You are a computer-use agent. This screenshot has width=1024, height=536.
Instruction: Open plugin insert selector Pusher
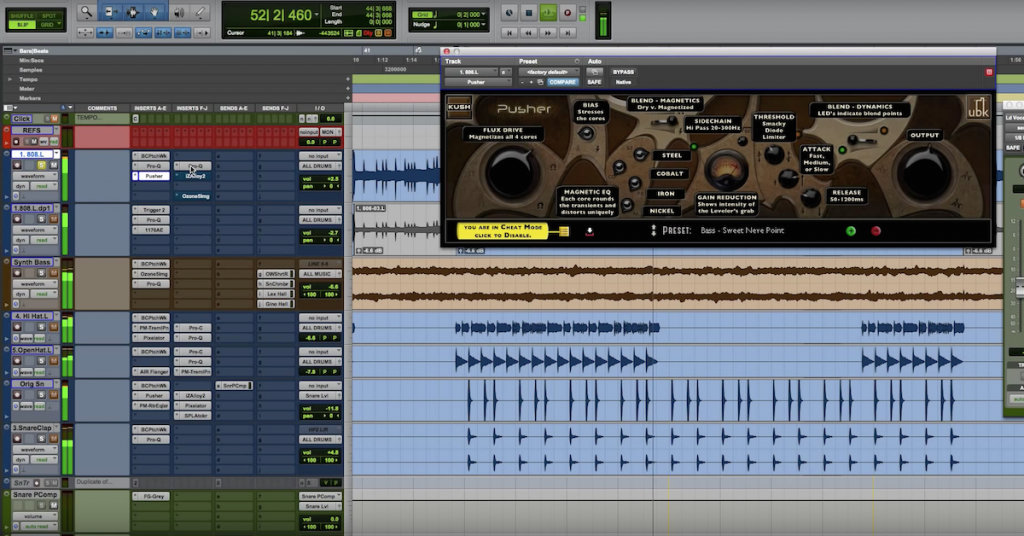pos(477,82)
